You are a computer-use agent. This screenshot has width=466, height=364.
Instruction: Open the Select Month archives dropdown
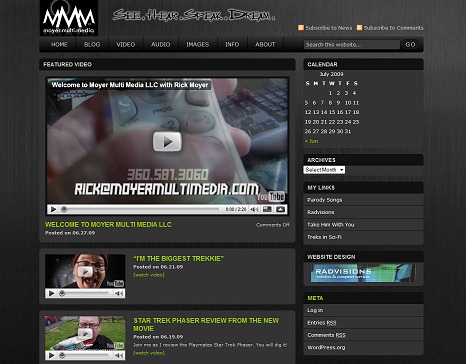point(324,170)
